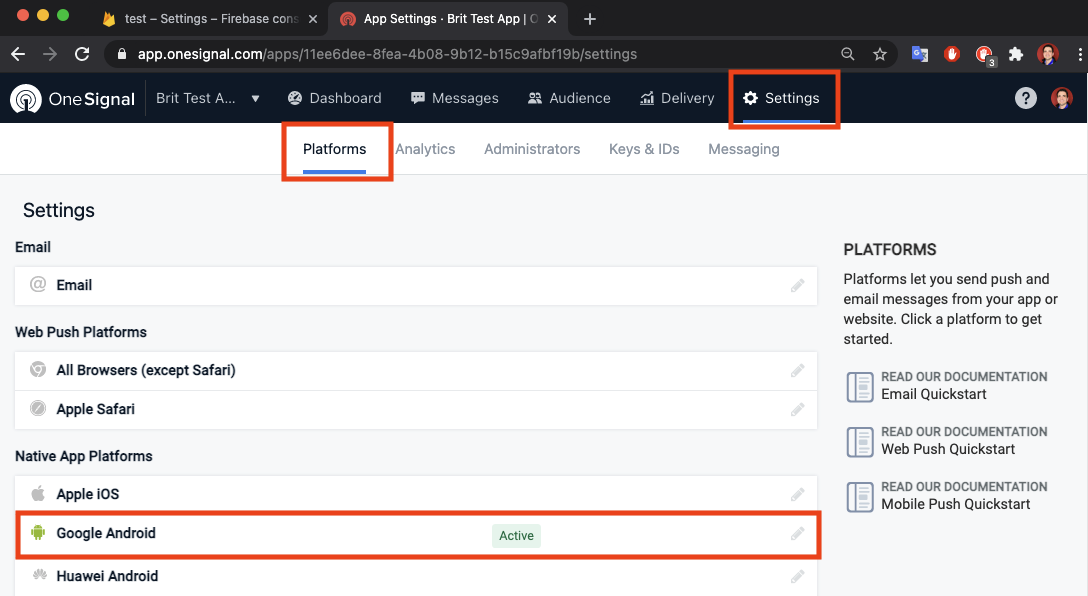
Task: Click the pencil icon for Email
Action: pyautogui.click(x=798, y=285)
